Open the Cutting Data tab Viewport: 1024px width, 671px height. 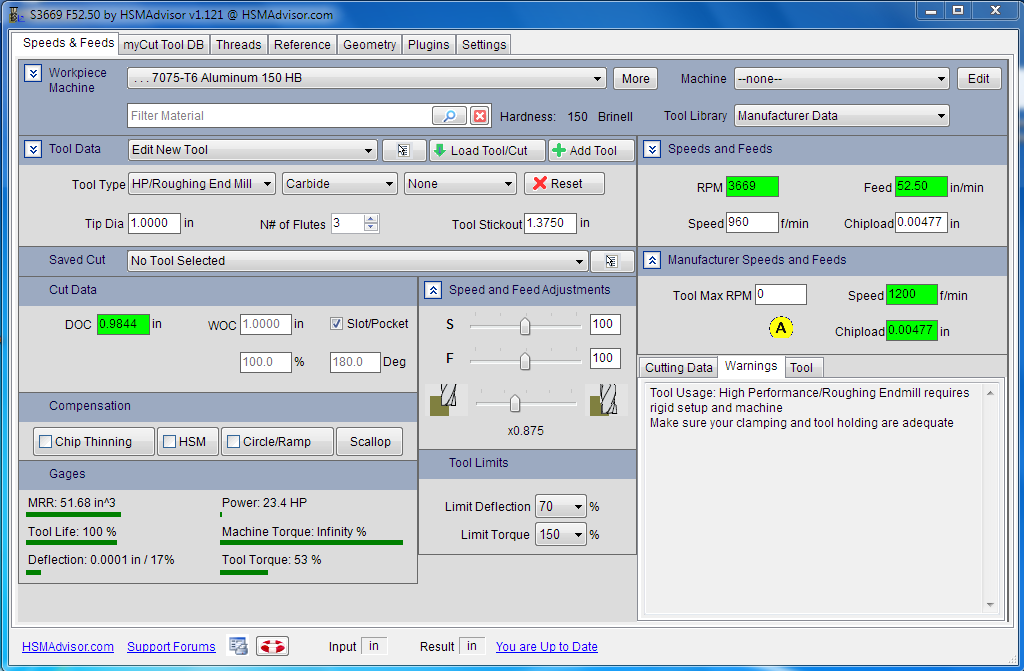[679, 368]
